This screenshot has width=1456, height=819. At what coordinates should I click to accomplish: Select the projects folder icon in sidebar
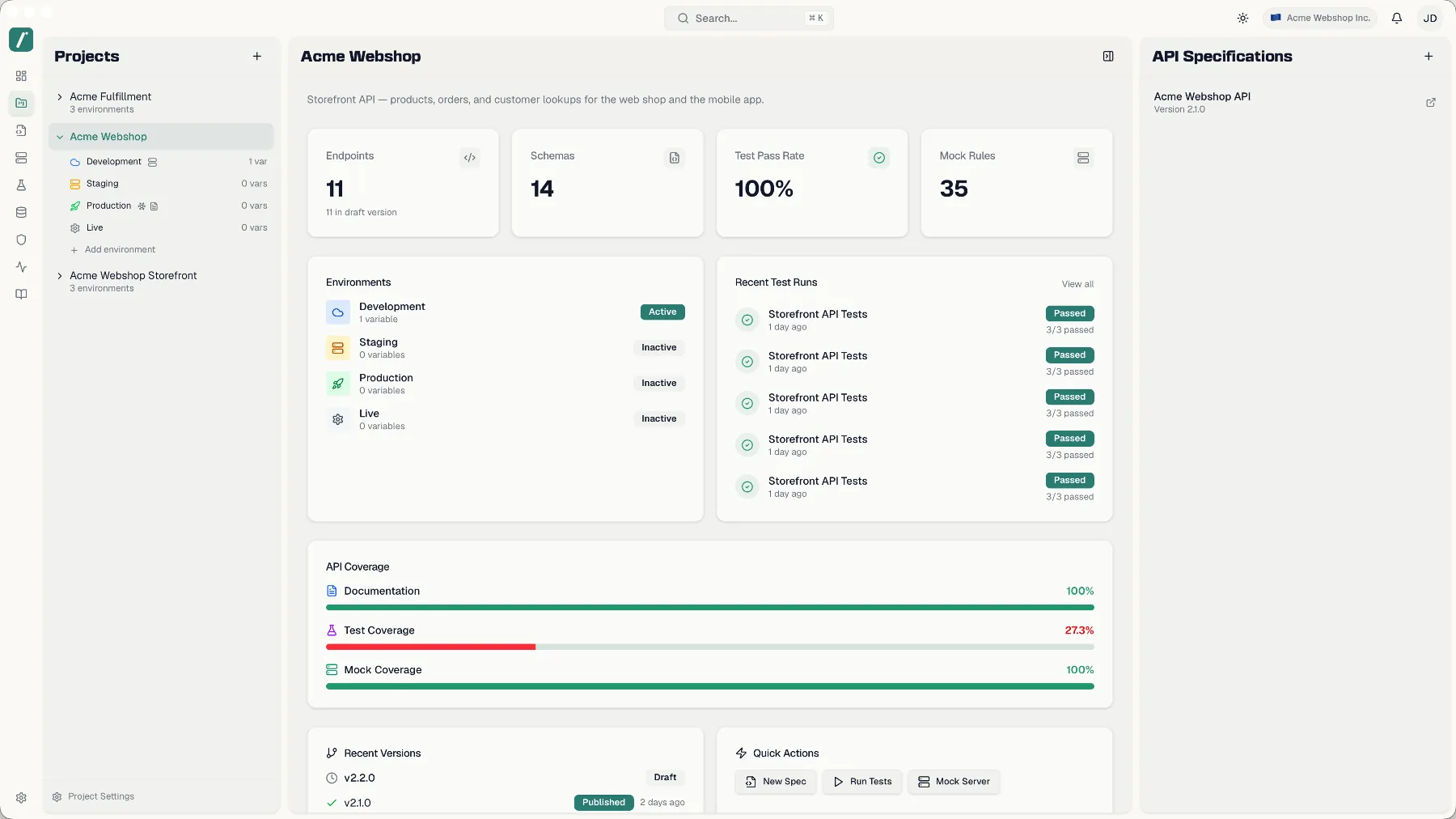coord(21,103)
